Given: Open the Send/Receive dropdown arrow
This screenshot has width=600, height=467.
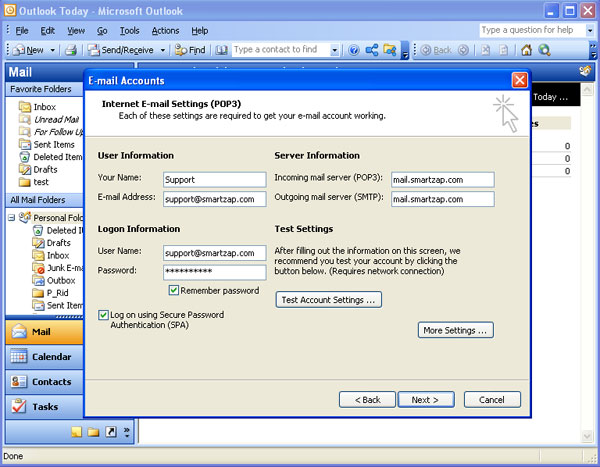Looking at the screenshot, I should 163,50.
